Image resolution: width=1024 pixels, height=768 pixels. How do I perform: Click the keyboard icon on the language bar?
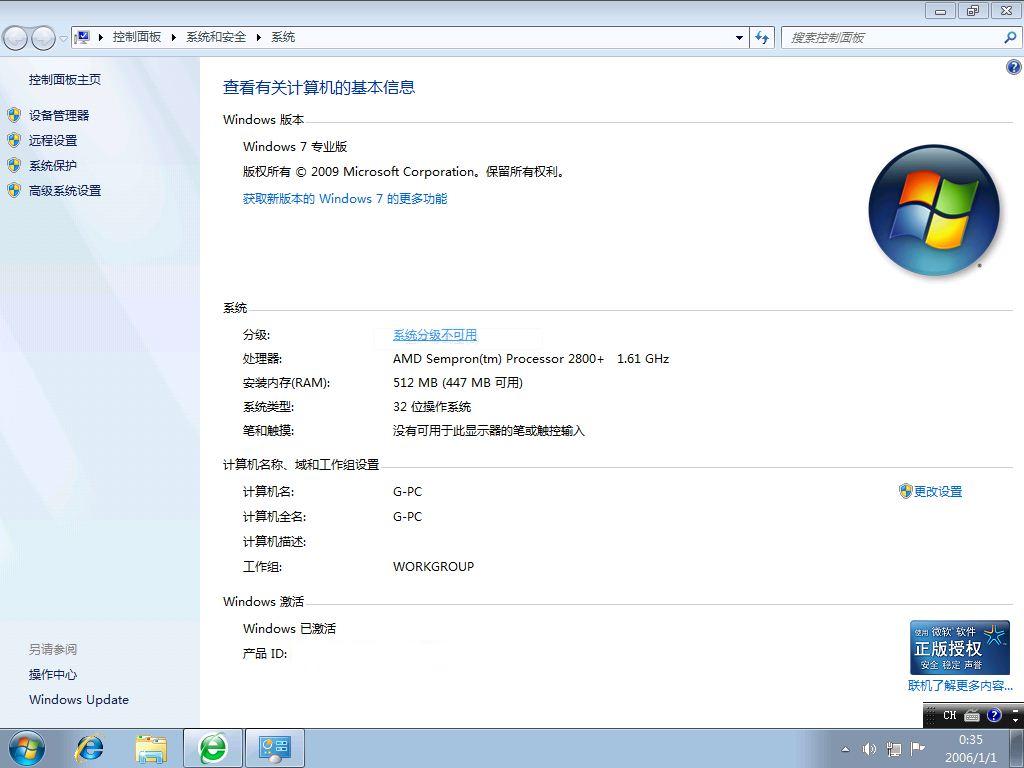(x=972, y=715)
